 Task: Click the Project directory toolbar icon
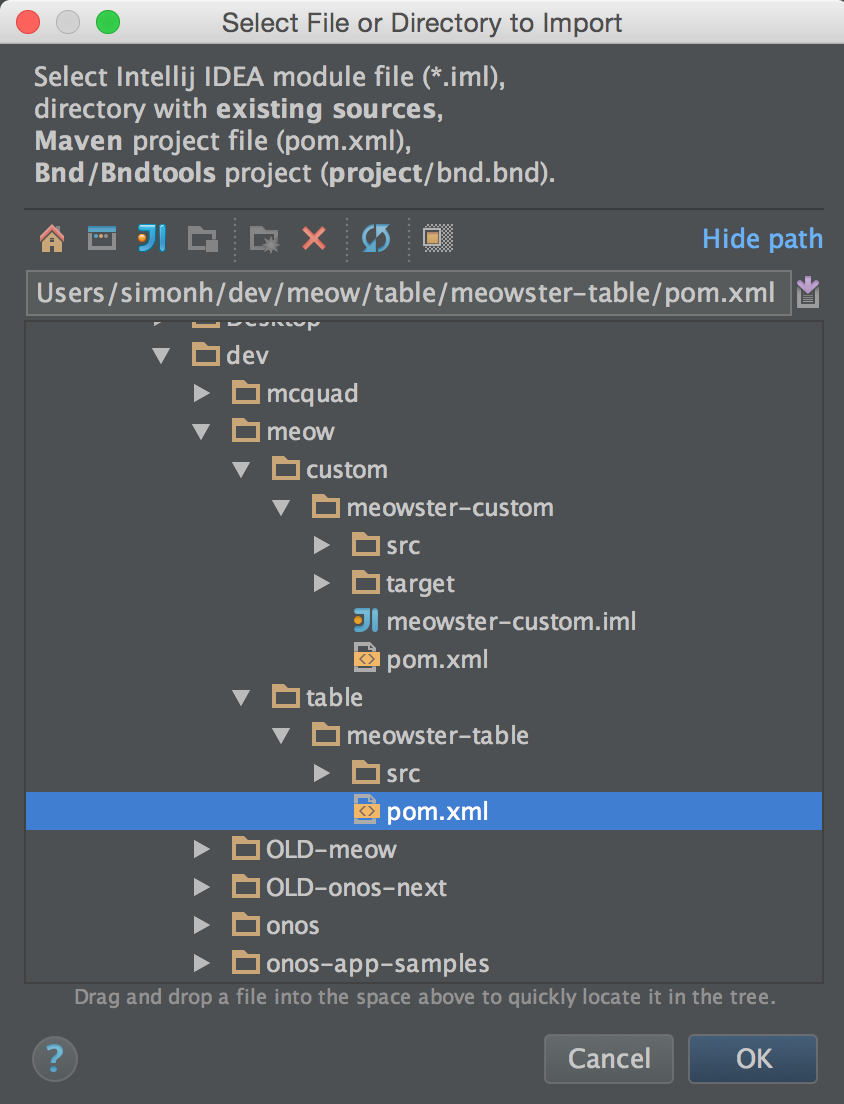152,238
